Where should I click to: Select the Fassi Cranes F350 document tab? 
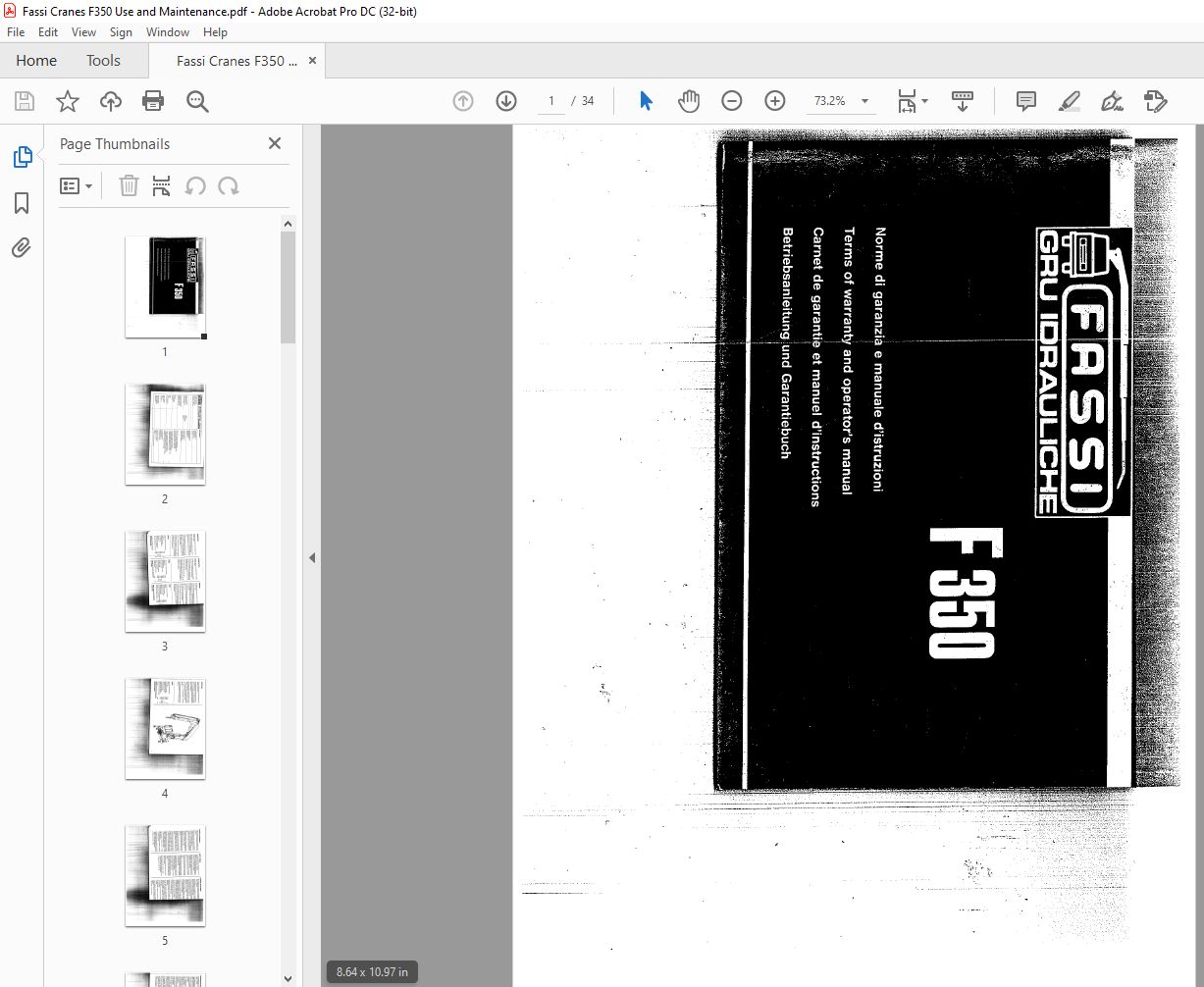236,61
